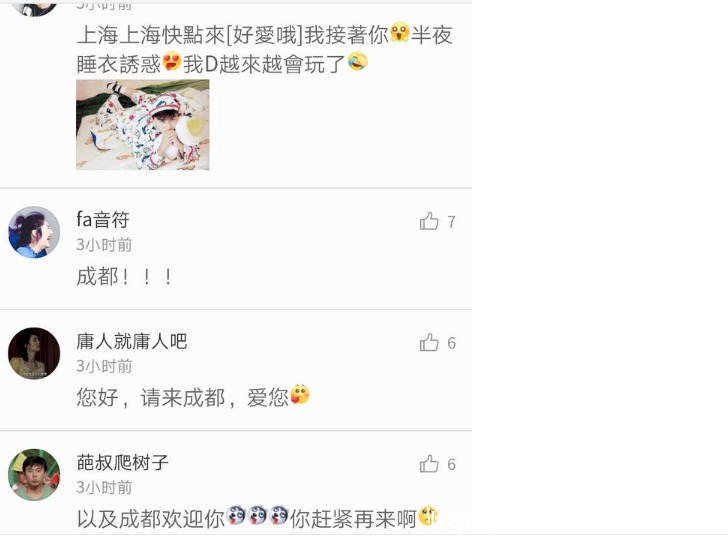Visit the fa音符 username link
This screenshot has height=541, width=728.
click(103, 220)
